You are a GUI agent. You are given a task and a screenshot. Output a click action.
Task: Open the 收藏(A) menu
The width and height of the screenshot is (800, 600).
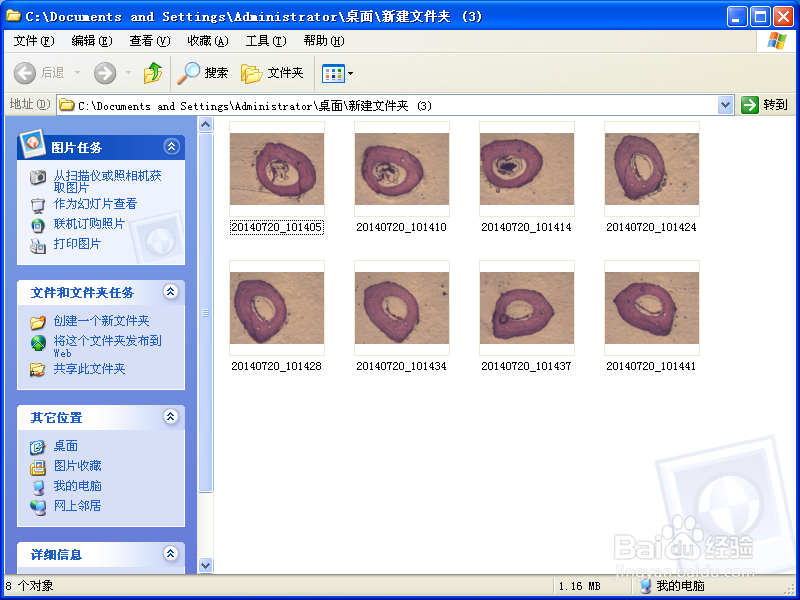click(208, 41)
